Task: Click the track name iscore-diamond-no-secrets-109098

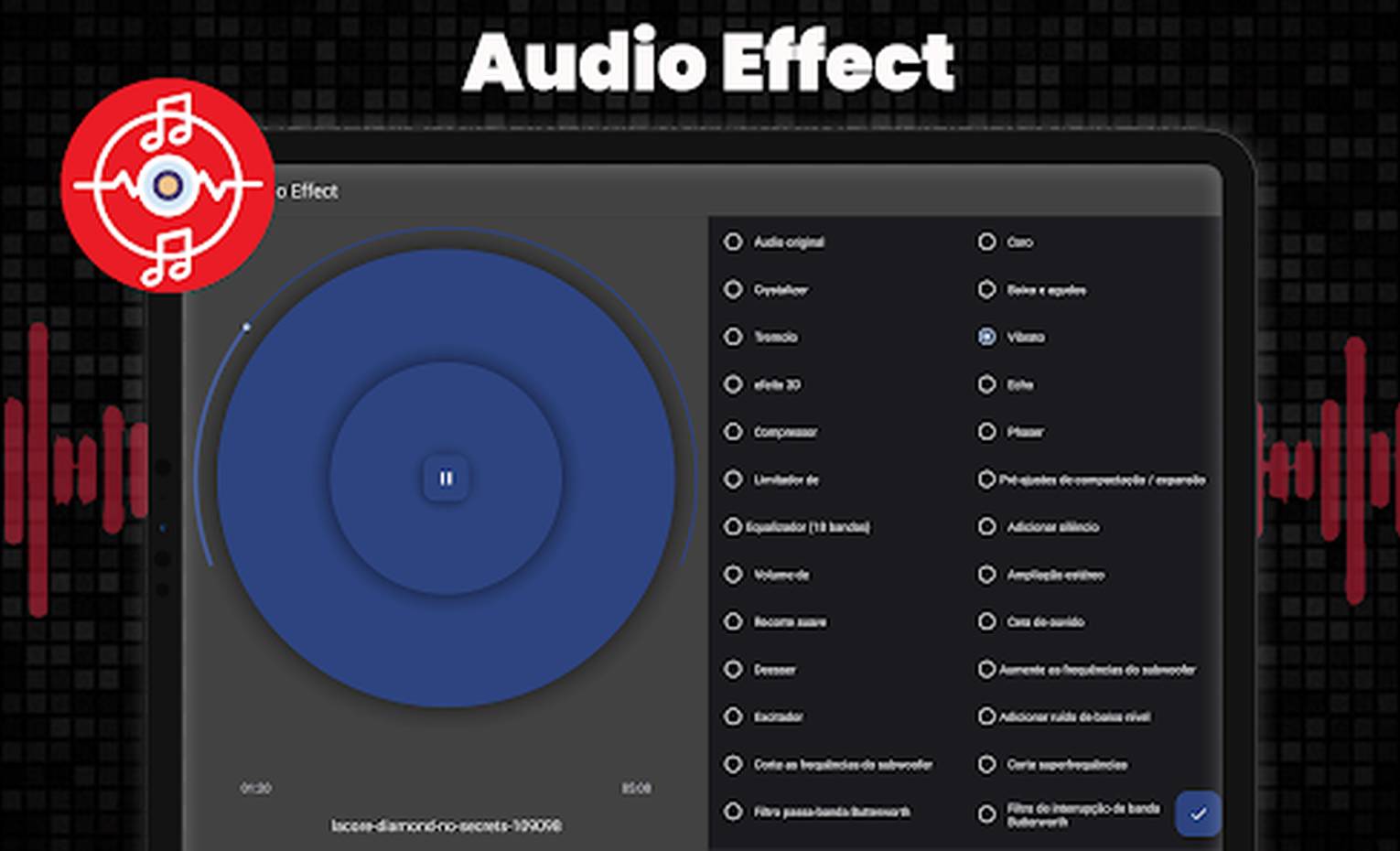Action: click(x=446, y=824)
